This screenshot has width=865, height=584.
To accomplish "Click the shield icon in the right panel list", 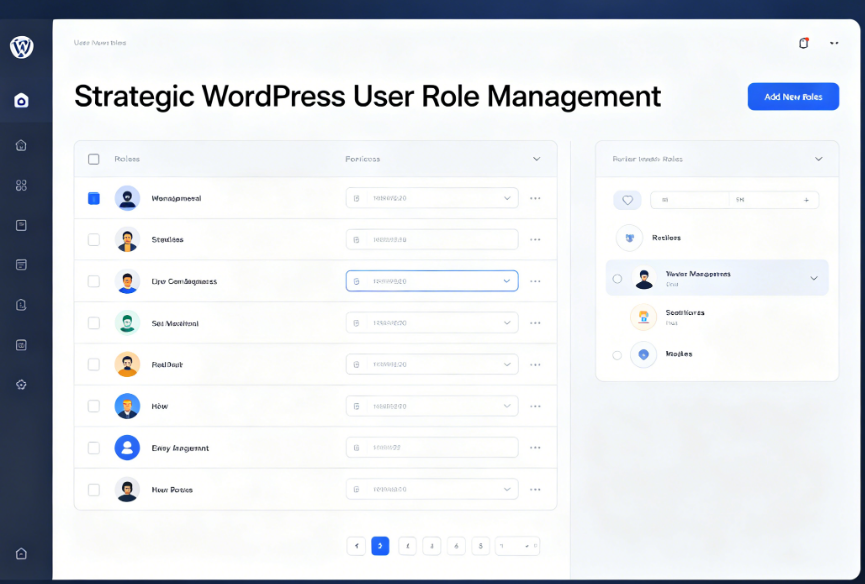I will pyautogui.click(x=643, y=354).
